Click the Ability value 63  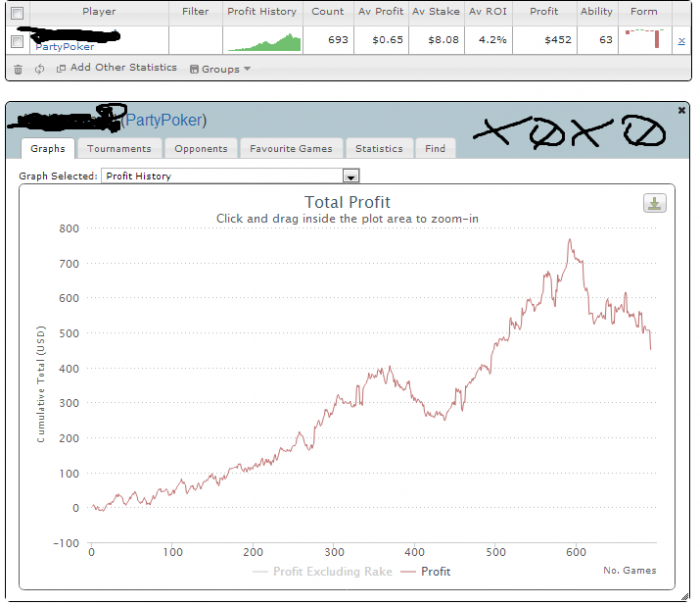605,40
